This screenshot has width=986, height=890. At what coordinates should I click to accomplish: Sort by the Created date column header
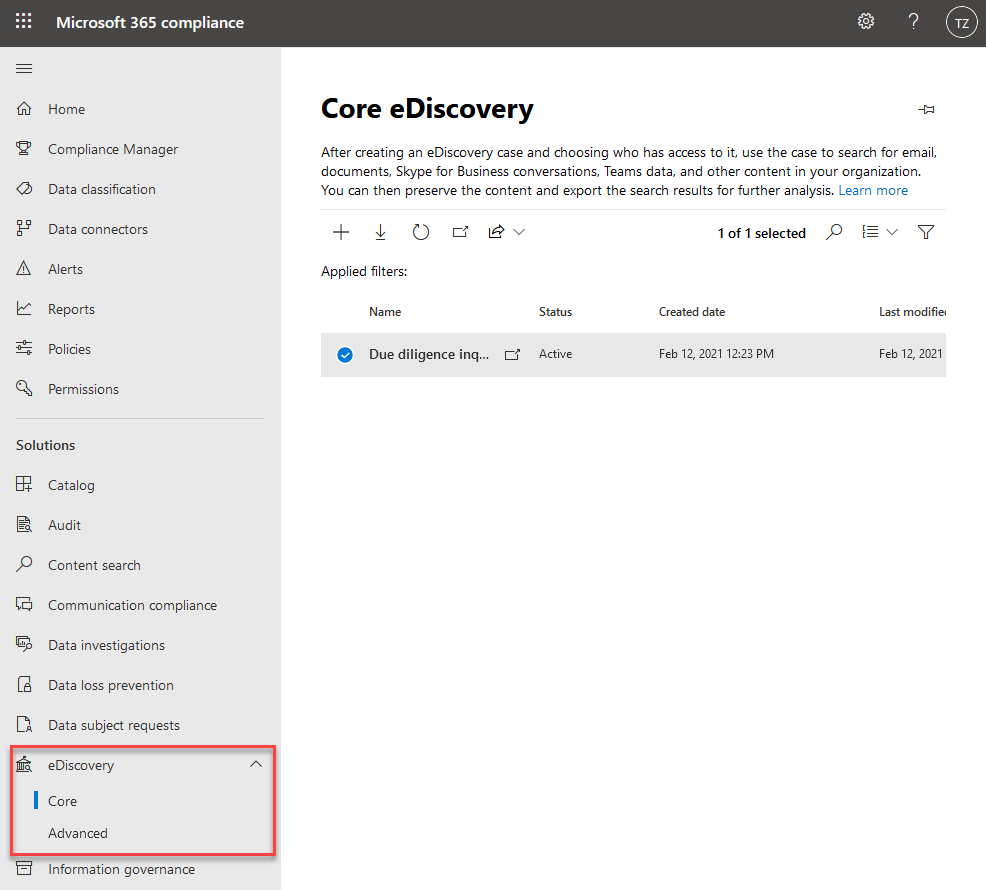(x=692, y=312)
